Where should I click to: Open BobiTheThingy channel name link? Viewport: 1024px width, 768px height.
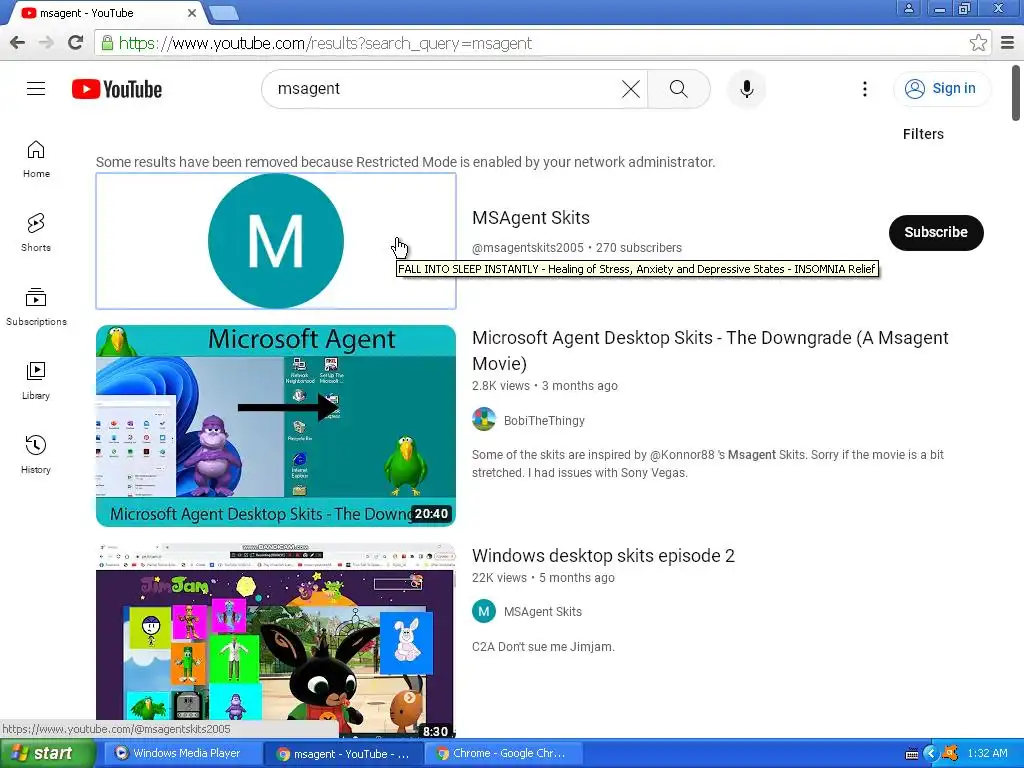point(544,421)
